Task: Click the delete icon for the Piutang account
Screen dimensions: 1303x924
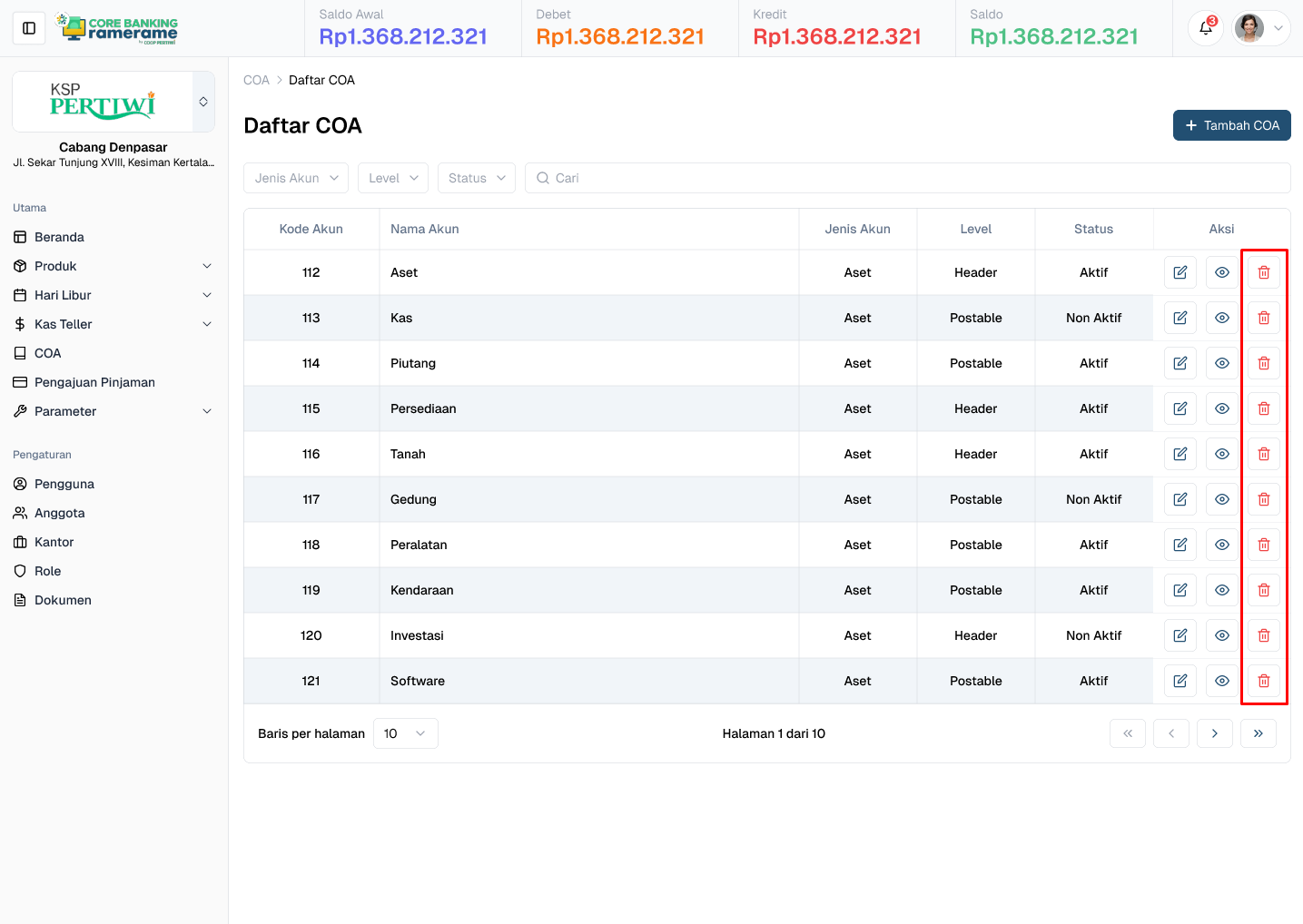Action: click(x=1263, y=362)
